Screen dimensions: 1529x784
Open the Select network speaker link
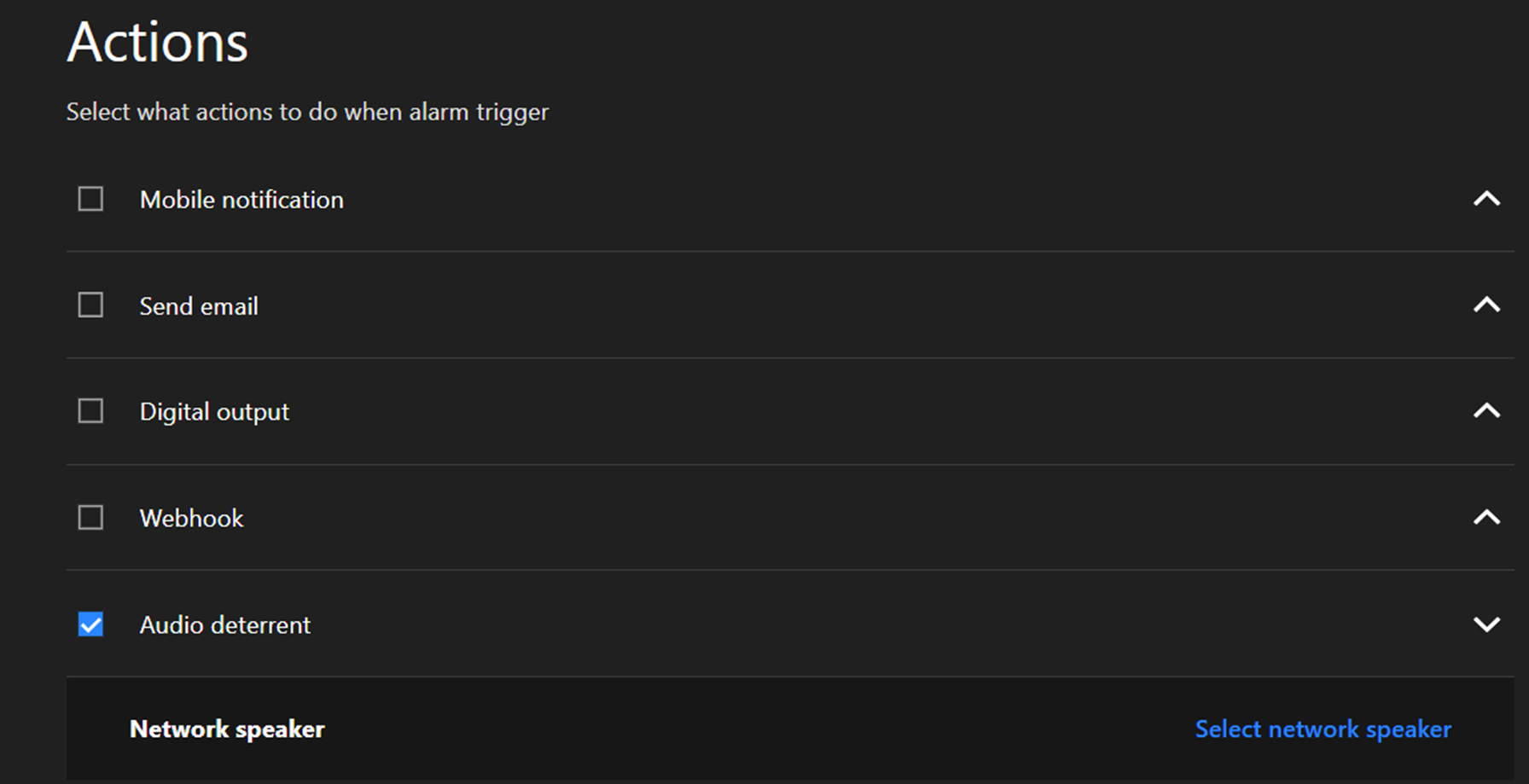tap(1323, 729)
